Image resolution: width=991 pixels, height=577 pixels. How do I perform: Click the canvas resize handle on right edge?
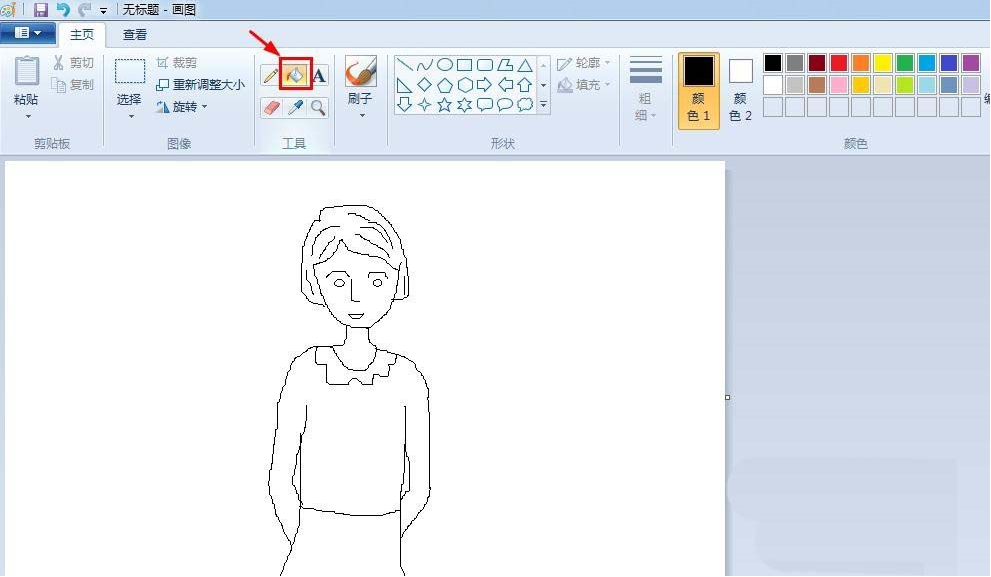pos(727,396)
